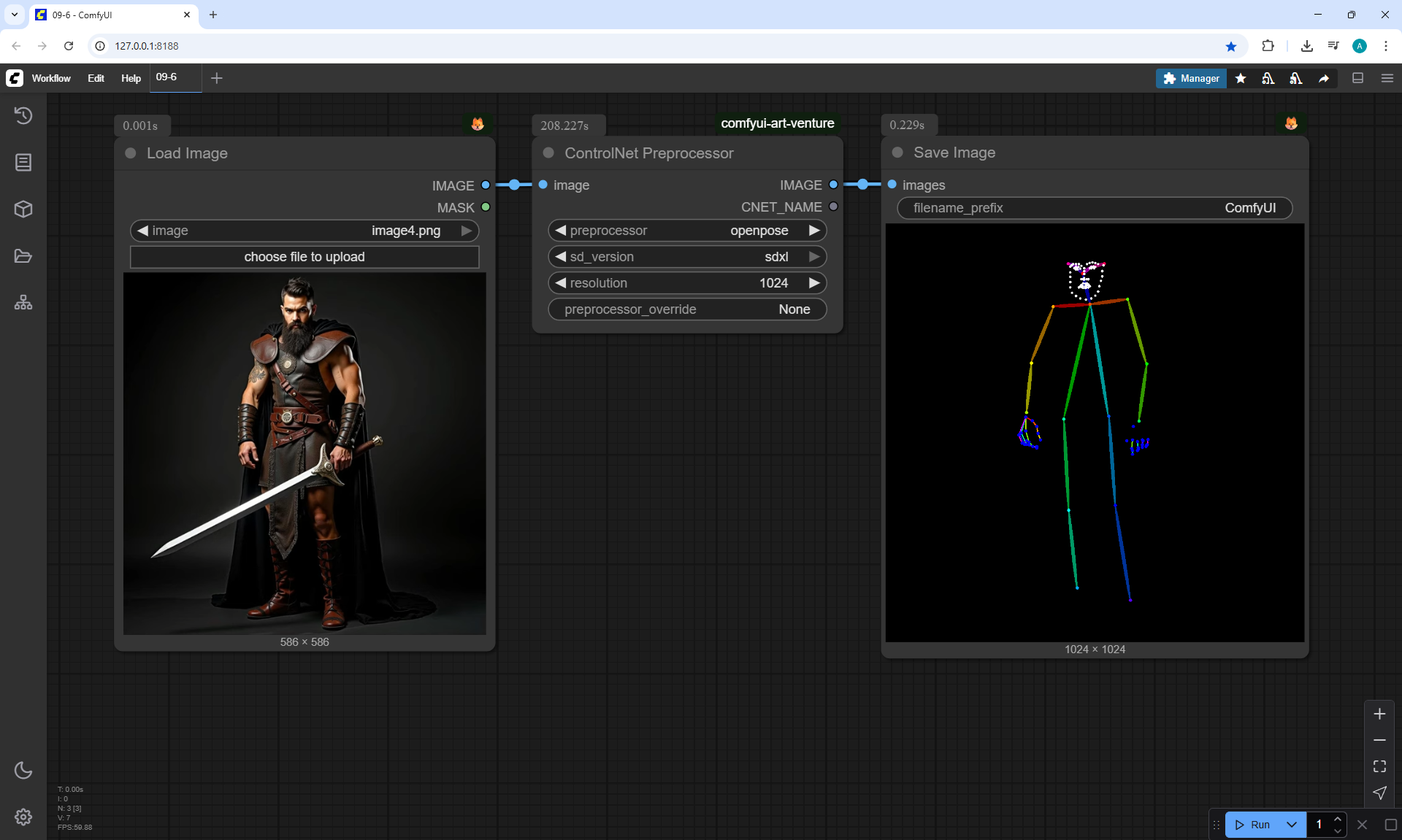Collapse the ControlNet Preprocessor node dot
The width and height of the screenshot is (1402, 840).
[548, 153]
